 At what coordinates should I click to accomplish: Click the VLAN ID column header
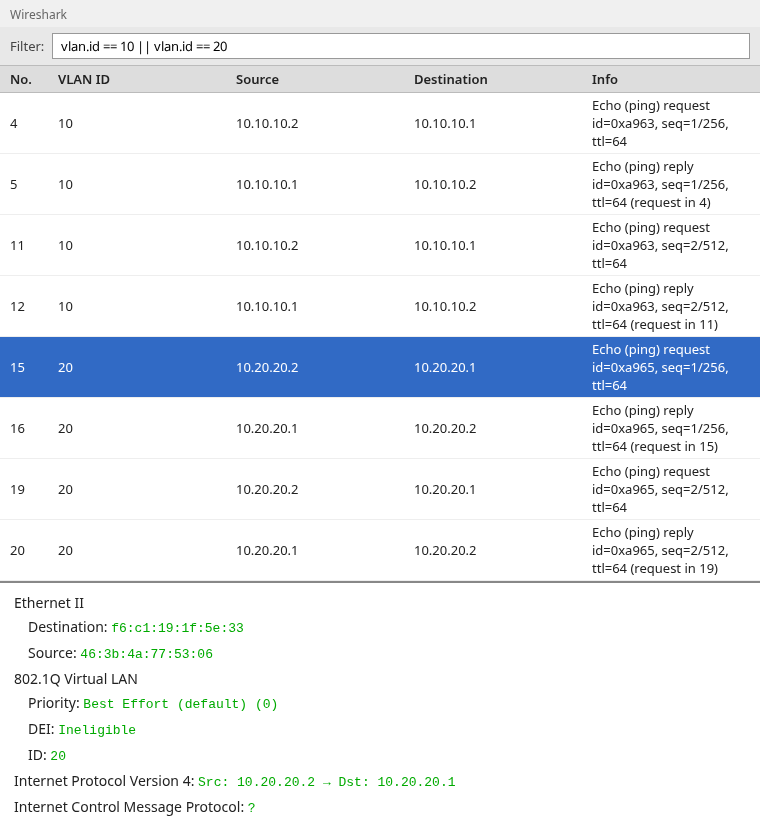pyautogui.click(x=84, y=80)
